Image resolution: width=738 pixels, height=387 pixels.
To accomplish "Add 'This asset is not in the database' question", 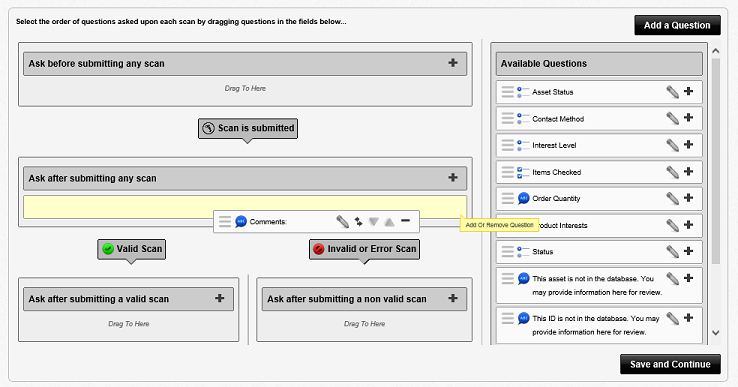I will [688, 278].
